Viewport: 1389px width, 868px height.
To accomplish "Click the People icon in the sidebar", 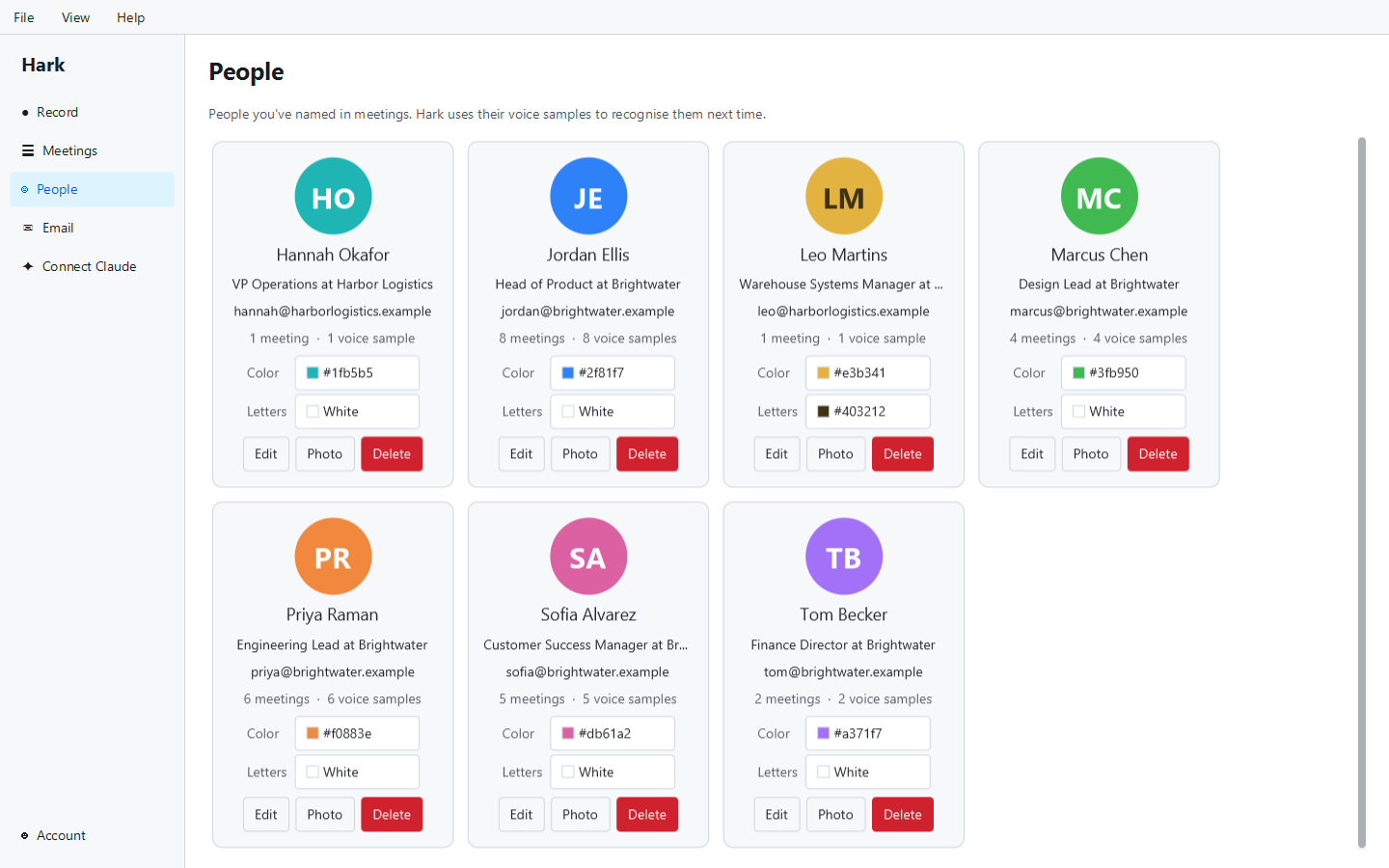I will 25,190.
